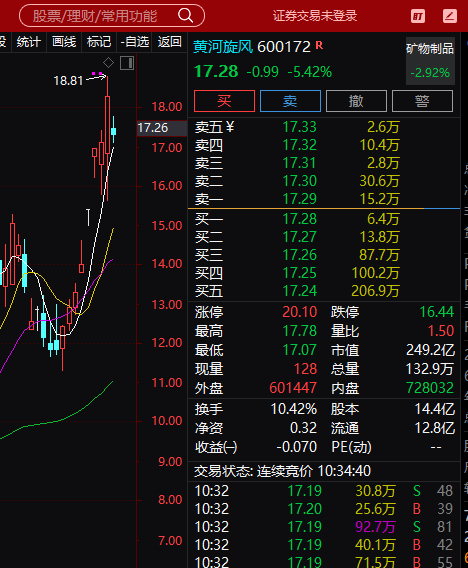Click the 警 alert button

click(422, 101)
